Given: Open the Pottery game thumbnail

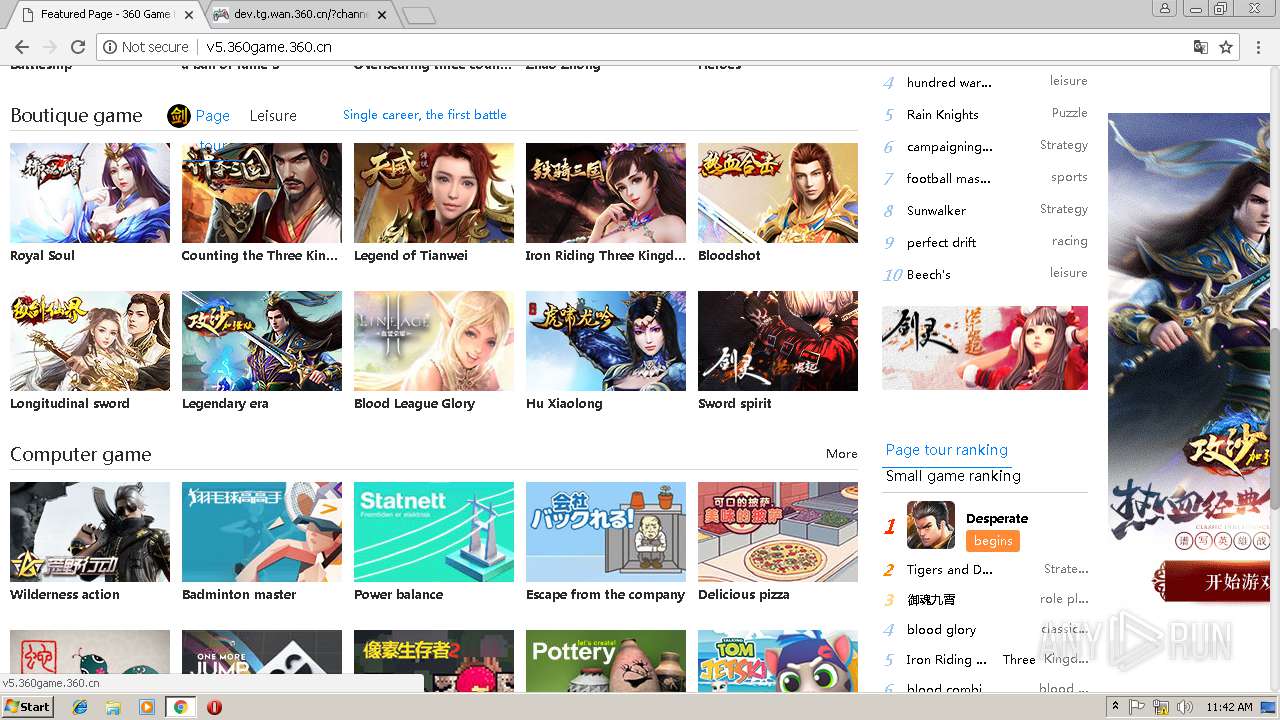Looking at the screenshot, I should 606,661.
